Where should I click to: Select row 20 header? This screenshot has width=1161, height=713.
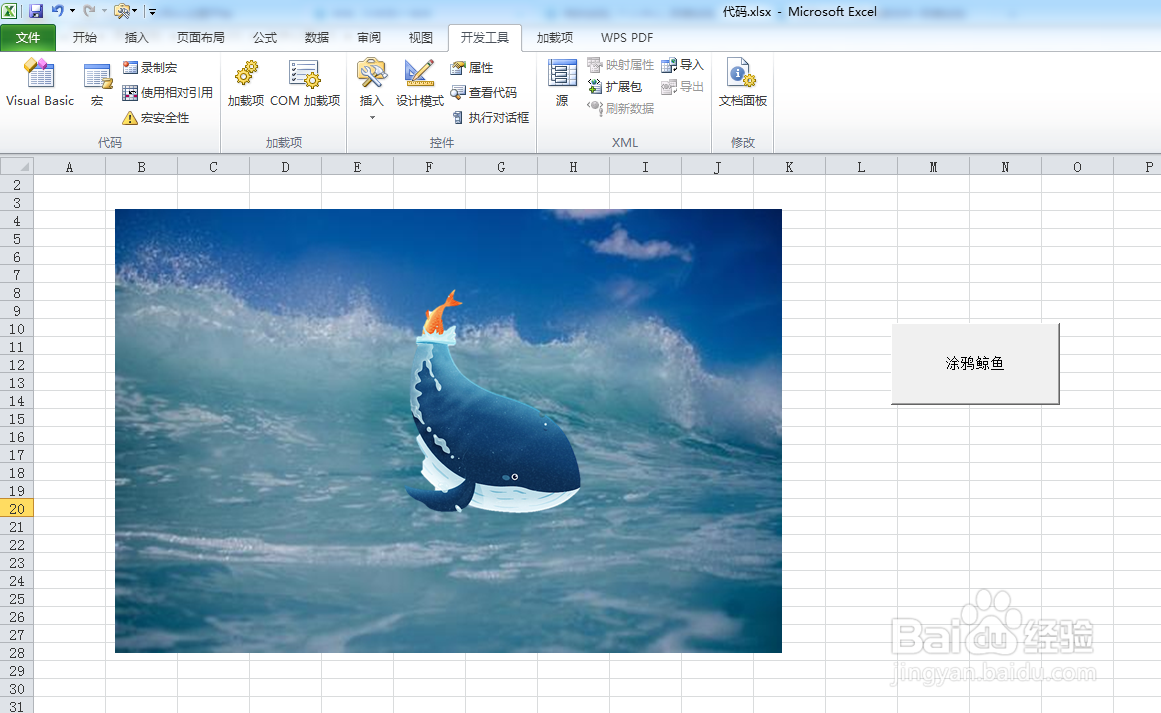pos(17,509)
